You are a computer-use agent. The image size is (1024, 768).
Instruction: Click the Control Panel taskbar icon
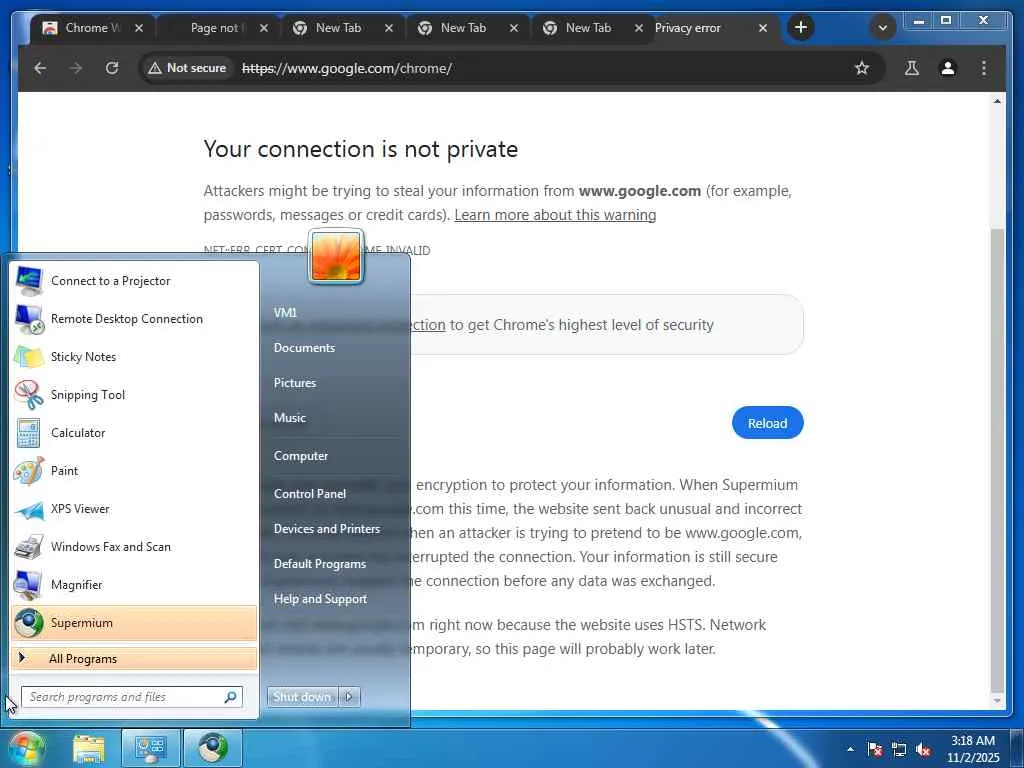(150, 748)
